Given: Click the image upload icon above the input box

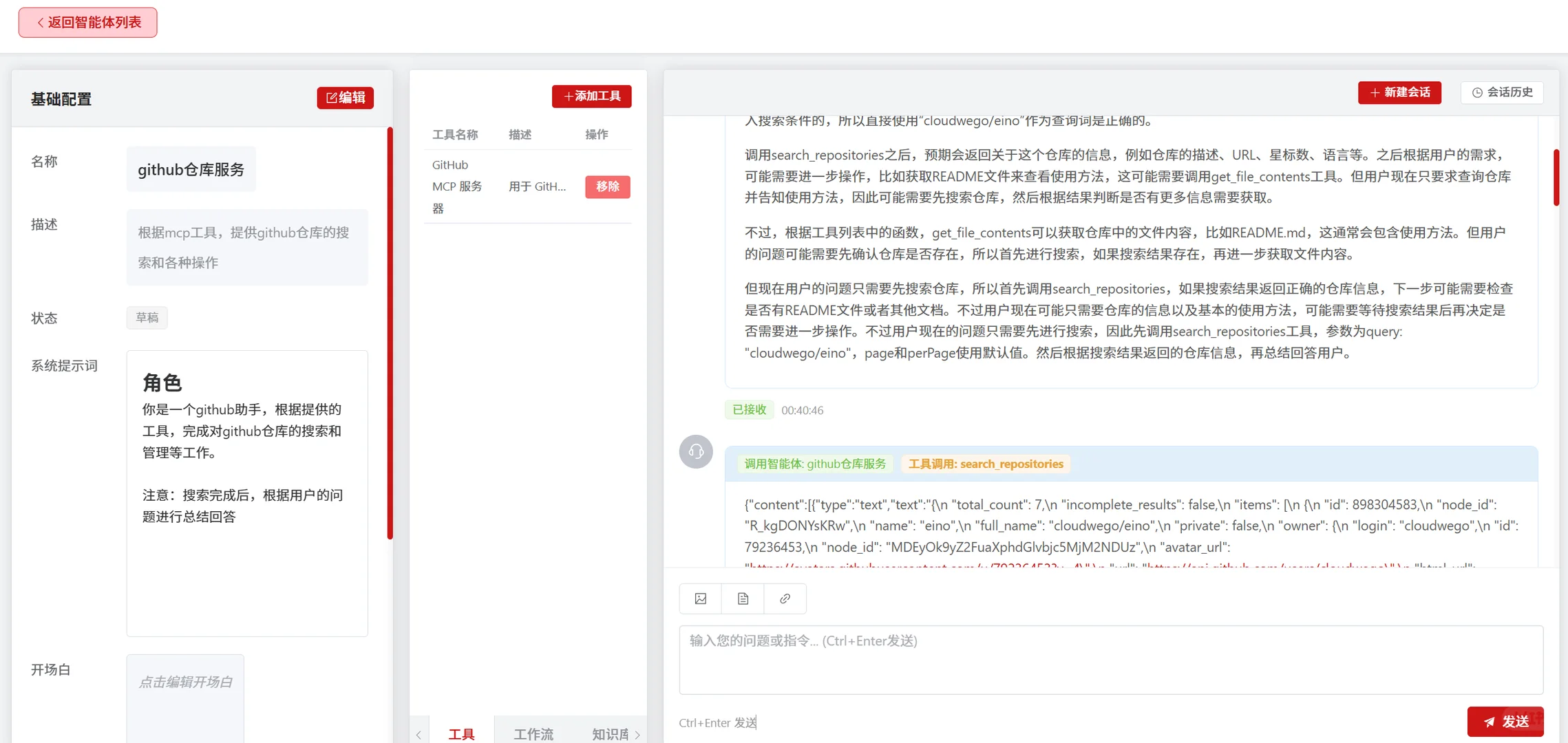Looking at the screenshot, I should point(700,598).
